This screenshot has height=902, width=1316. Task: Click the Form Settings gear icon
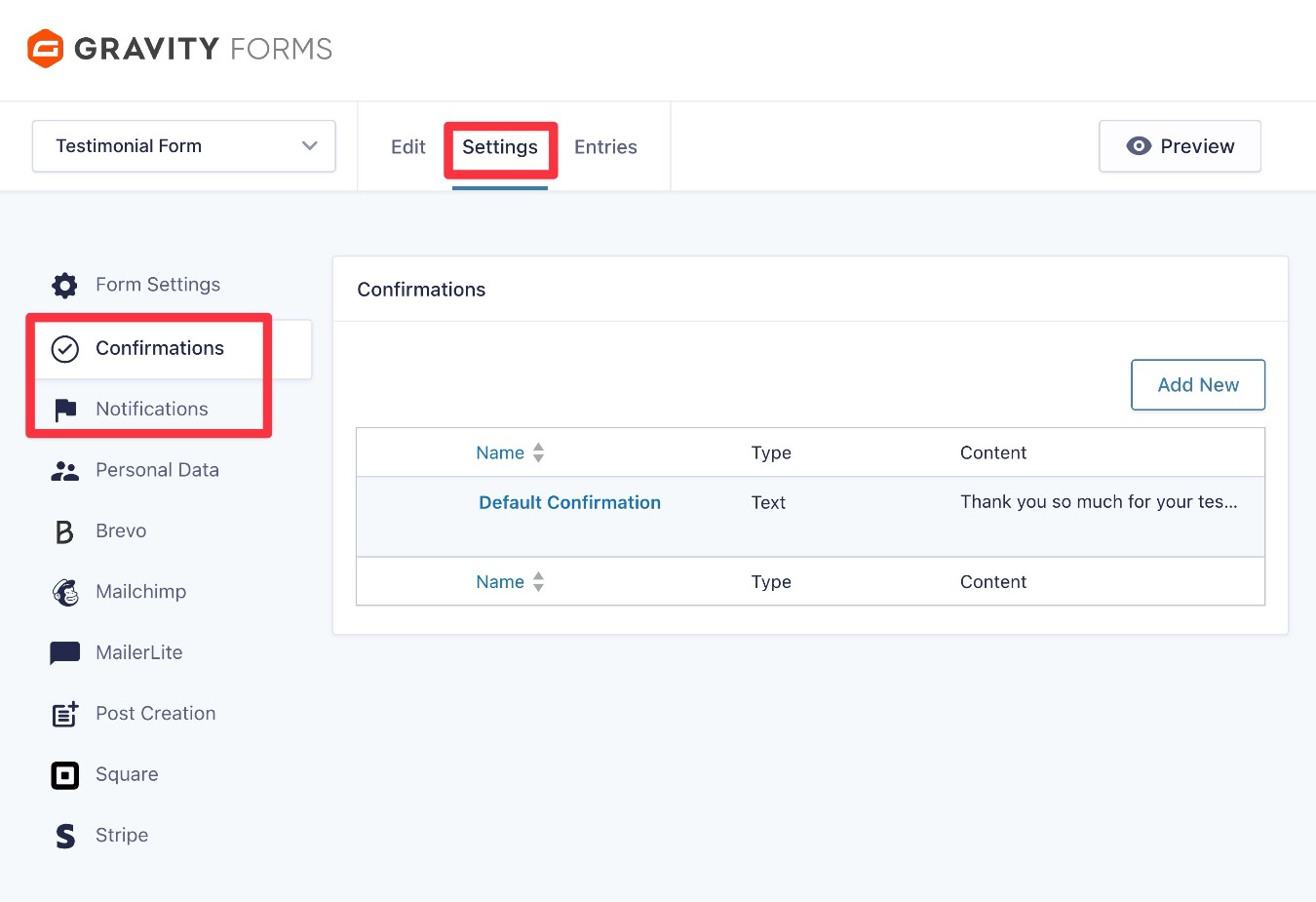[x=64, y=285]
